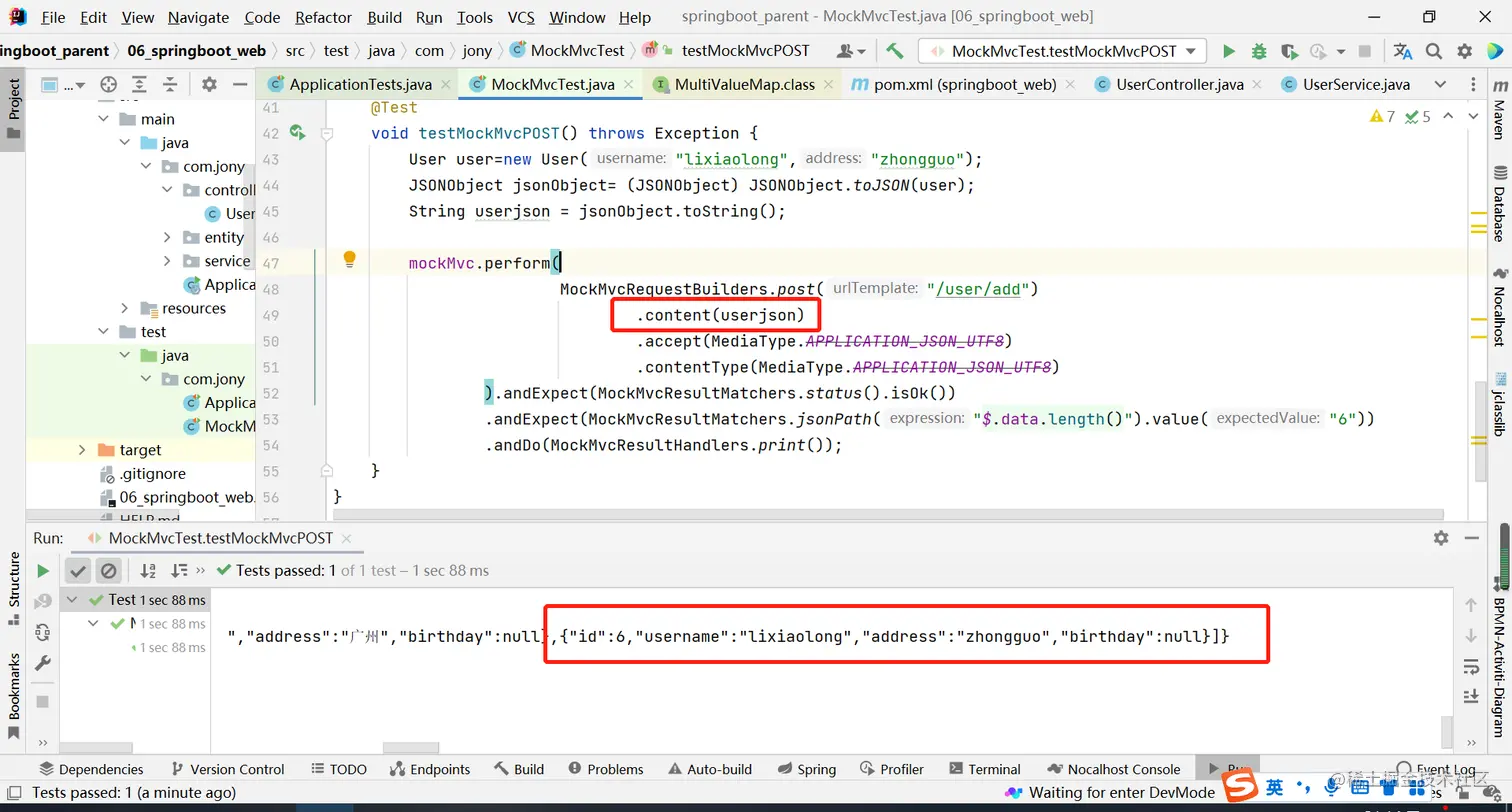Expand the service package

pos(167,261)
